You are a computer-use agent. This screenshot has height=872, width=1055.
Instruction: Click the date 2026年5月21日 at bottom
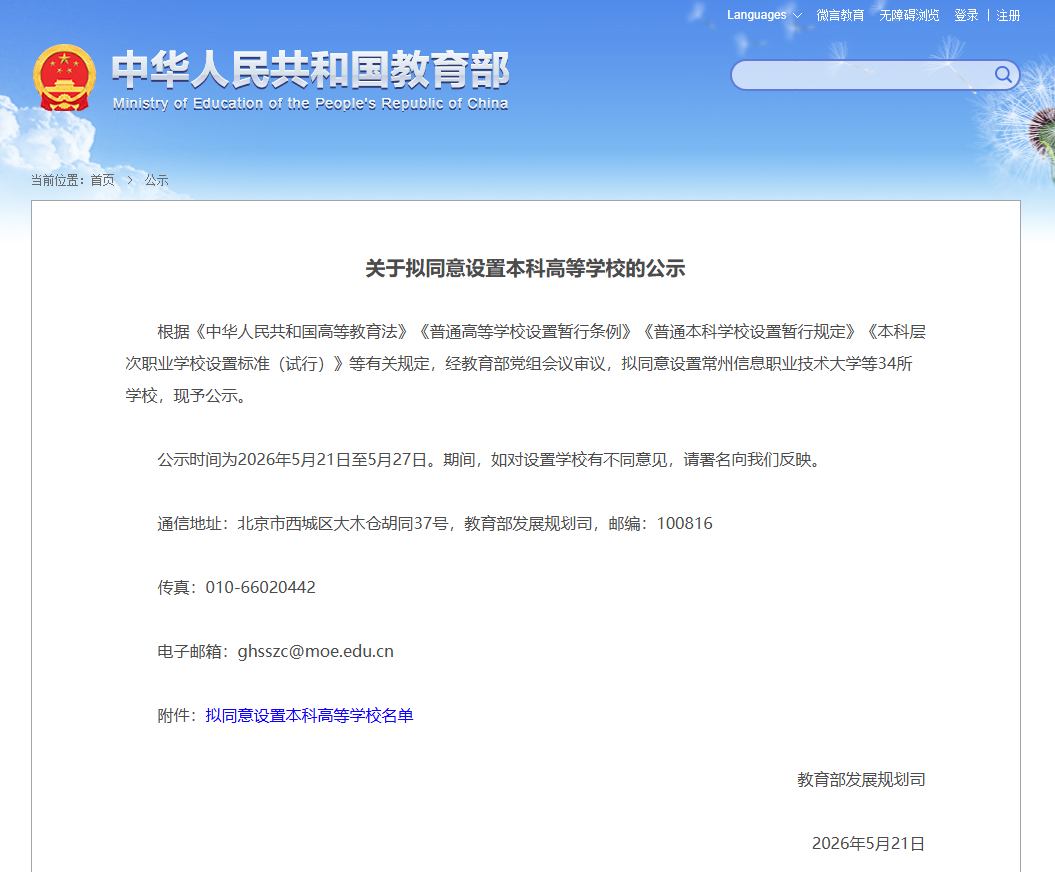coord(869,844)
